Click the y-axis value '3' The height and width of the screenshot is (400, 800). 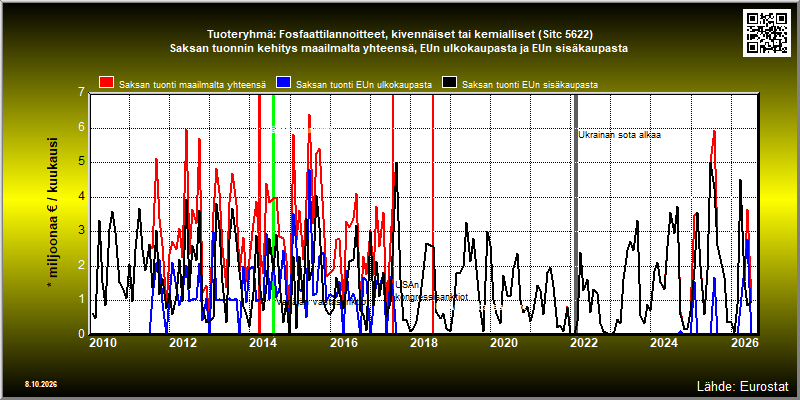(82, 231)
